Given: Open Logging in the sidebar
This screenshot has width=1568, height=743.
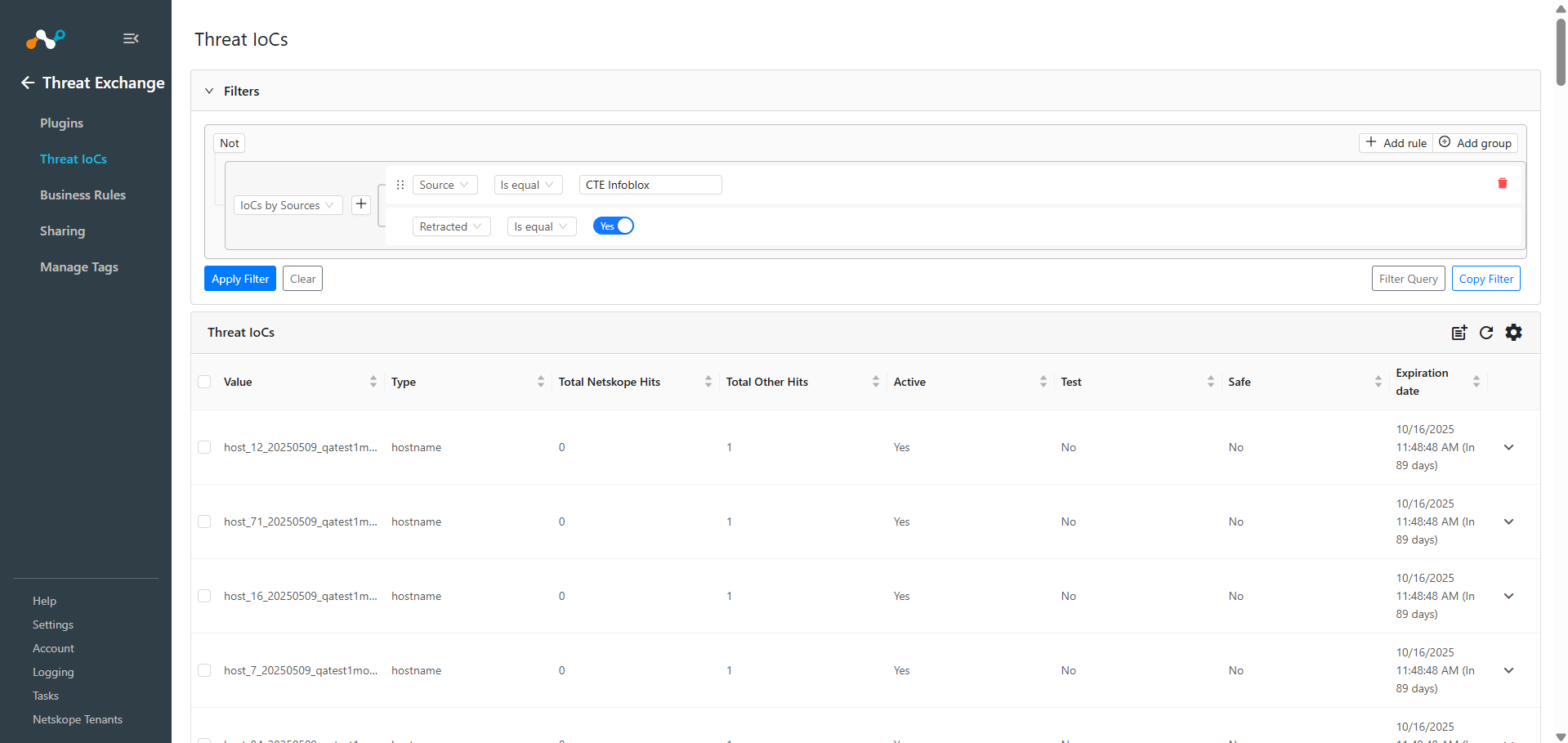Looking at the screenshot, I should 53,672.
